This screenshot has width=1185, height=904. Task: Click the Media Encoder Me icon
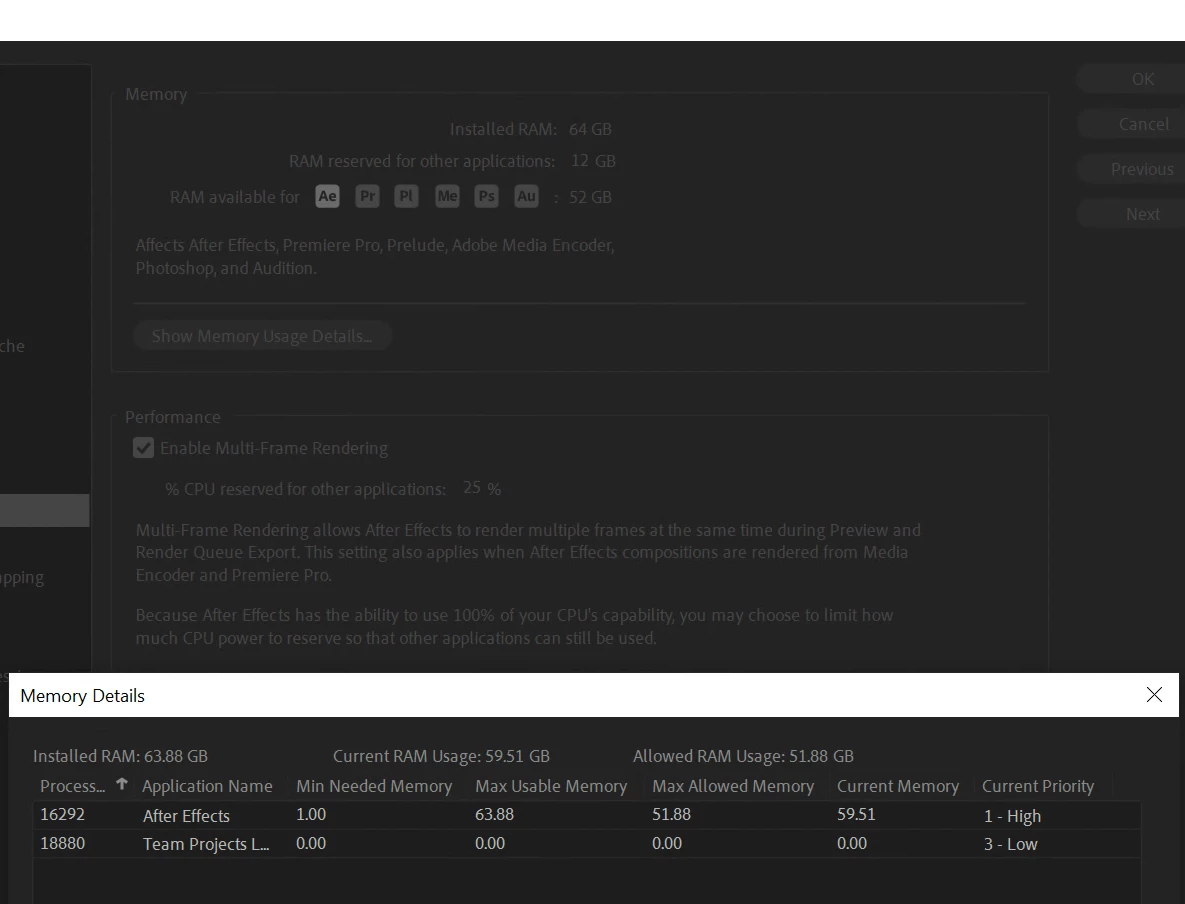pyautogui.click(x=447, y=197)
